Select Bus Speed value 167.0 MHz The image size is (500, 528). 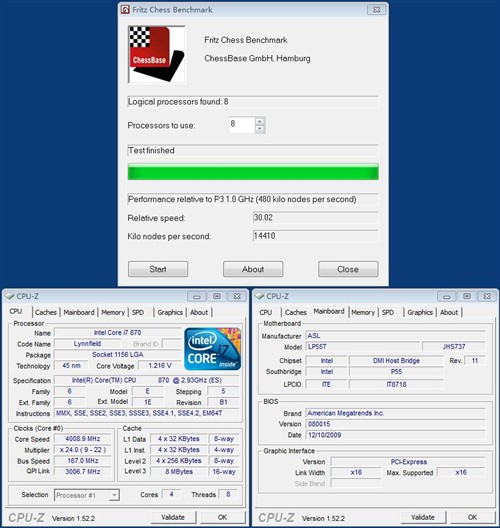pos(83,461)
